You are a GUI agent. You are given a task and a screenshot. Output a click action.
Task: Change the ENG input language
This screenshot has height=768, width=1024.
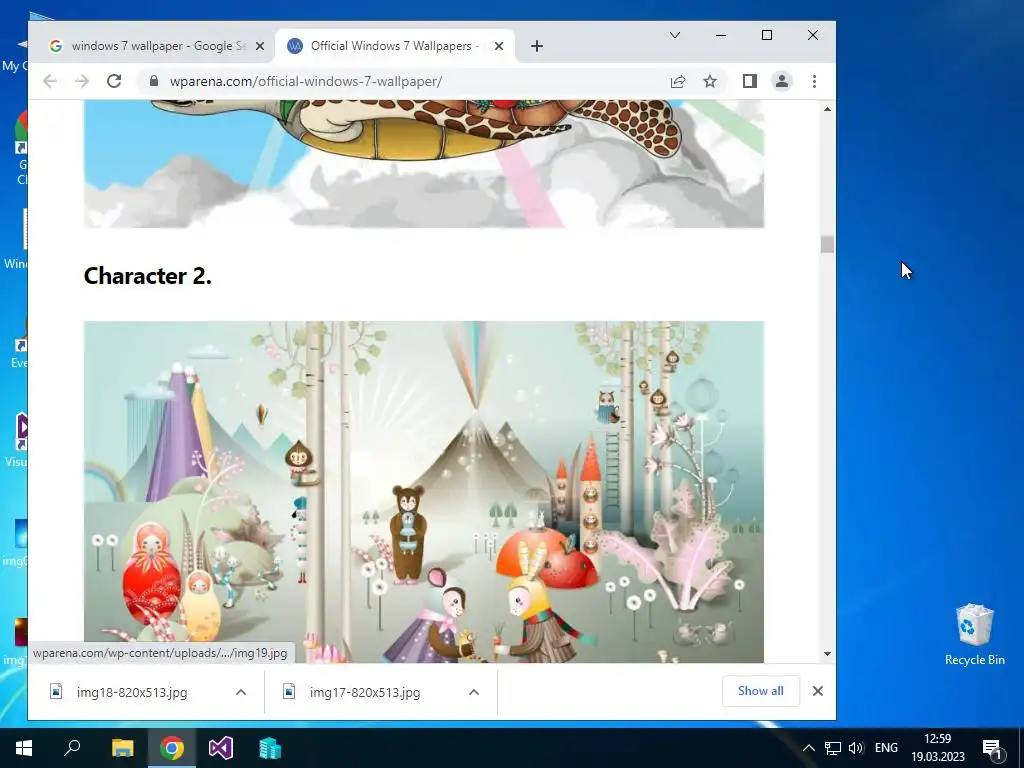tap(886, 748)
